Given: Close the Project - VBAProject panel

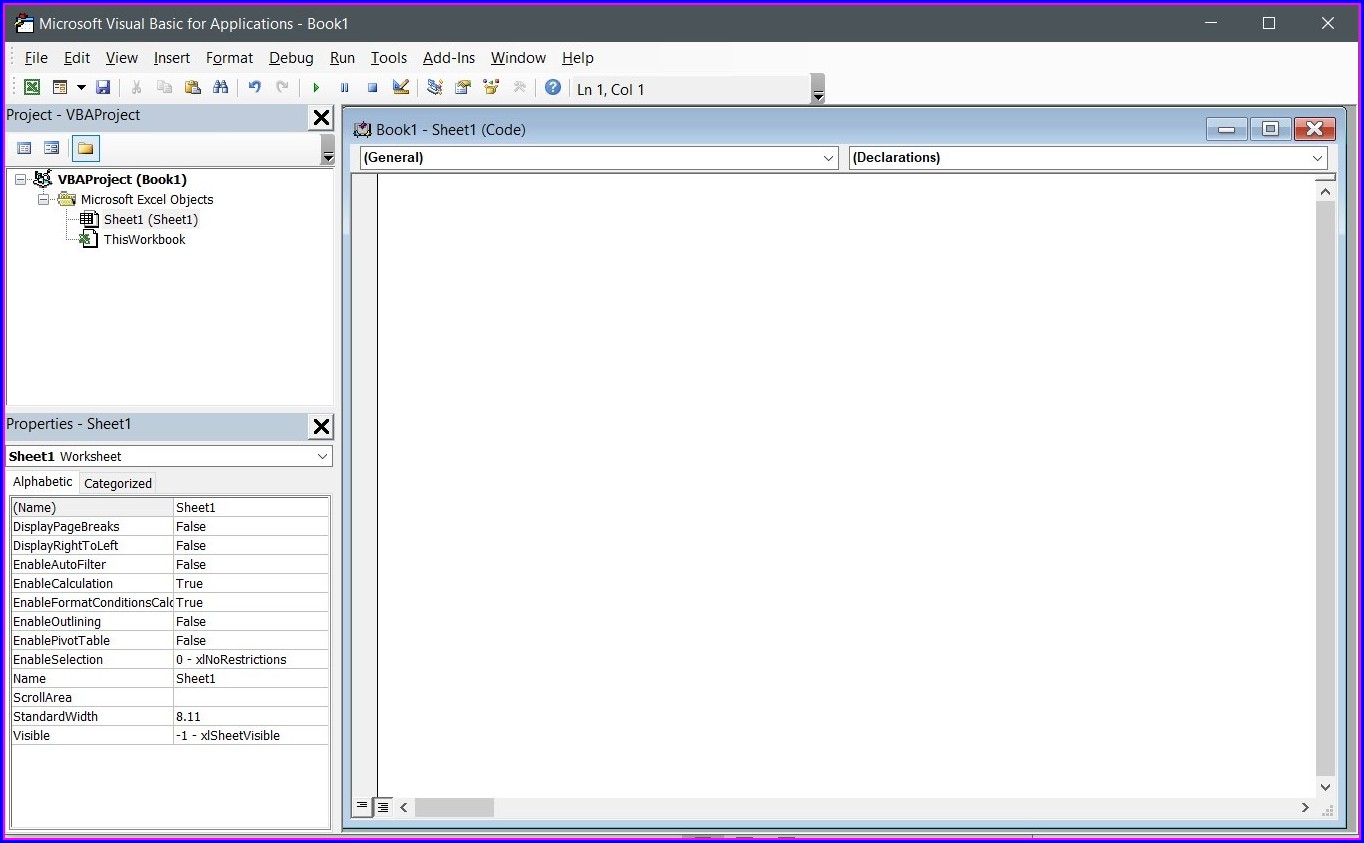Looking at the screenshot, I should (321, 118).
